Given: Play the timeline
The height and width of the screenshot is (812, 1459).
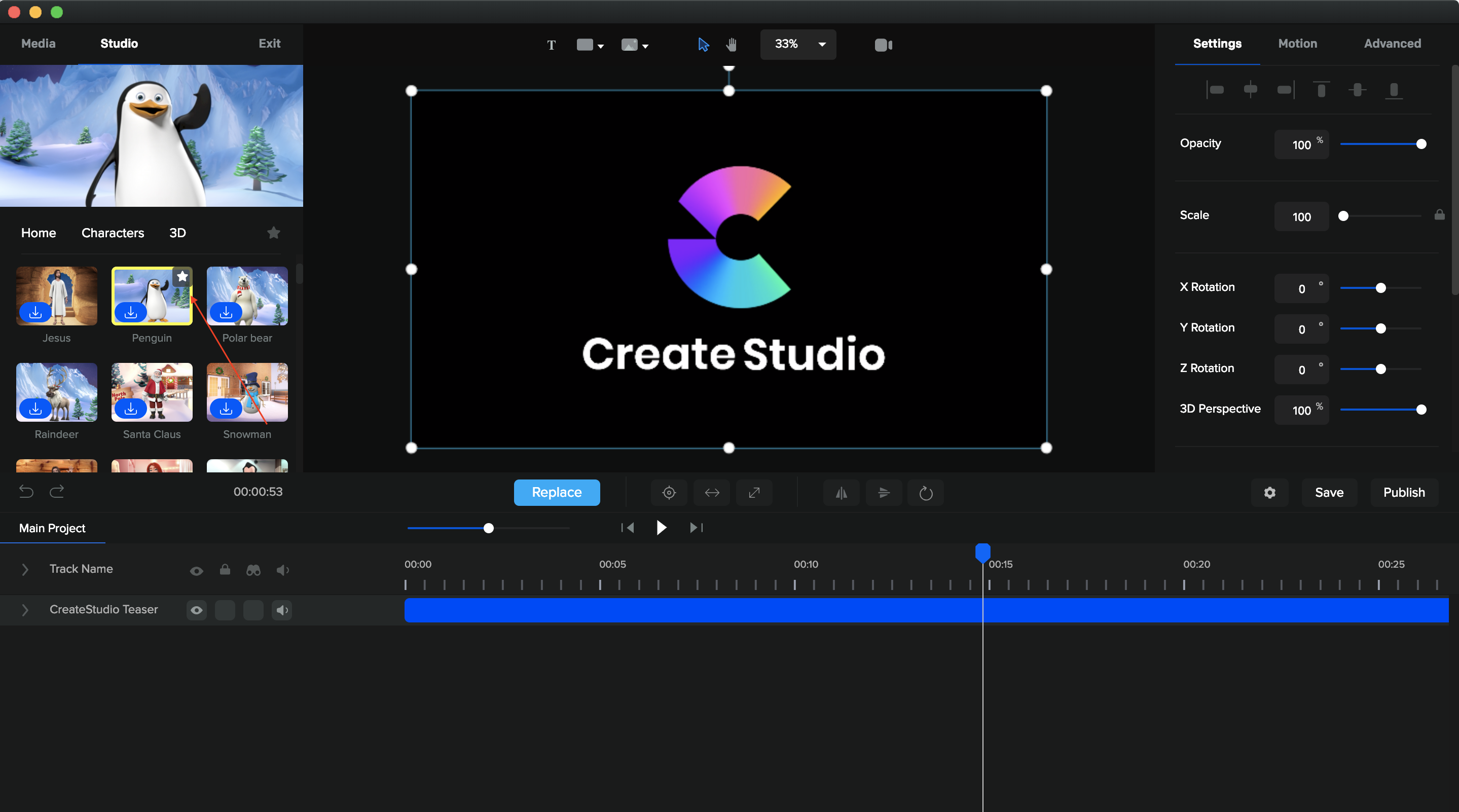Looking at the screenshot, I should tap(661, 528).
